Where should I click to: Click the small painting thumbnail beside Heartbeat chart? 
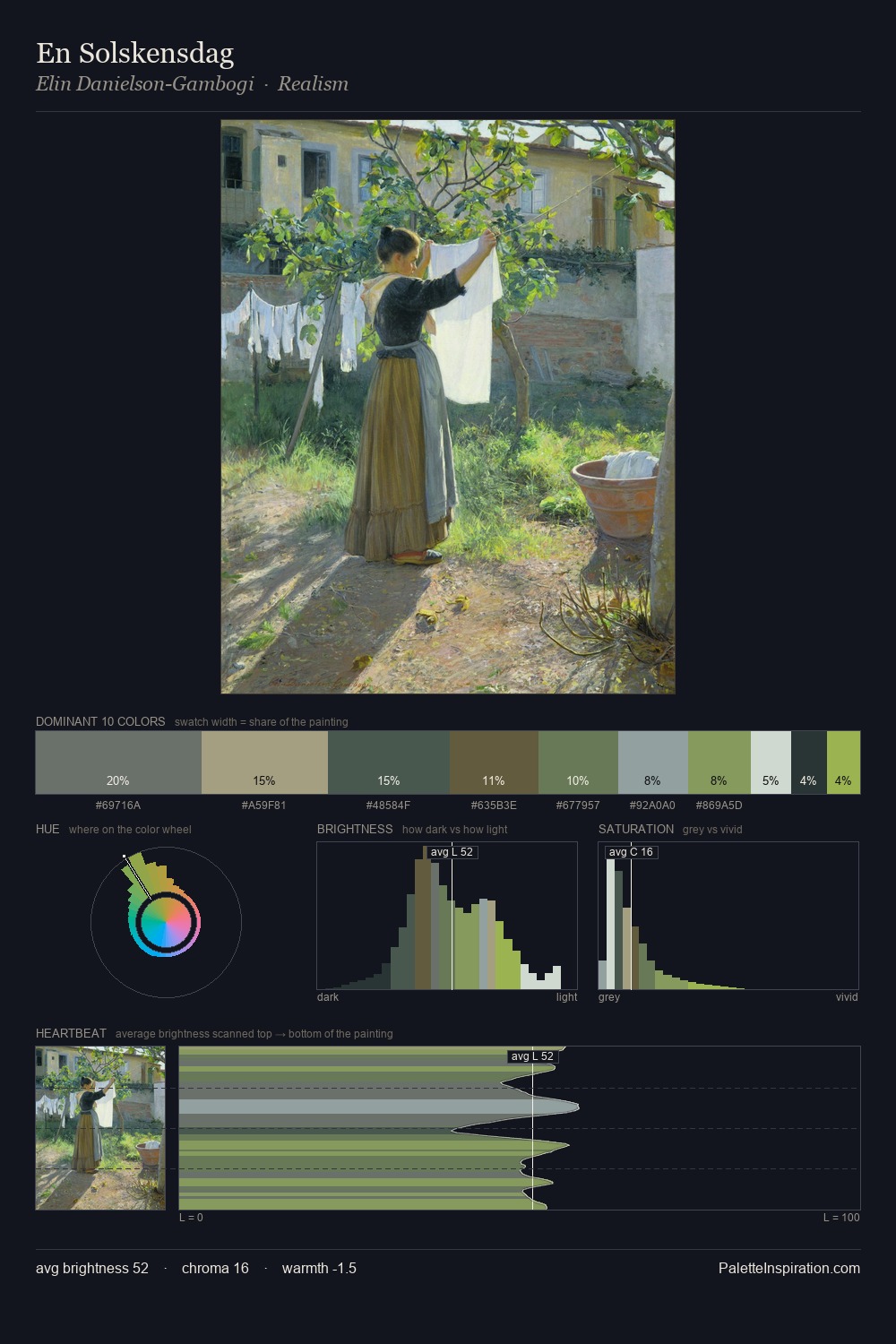click(x=100, y=1128)
